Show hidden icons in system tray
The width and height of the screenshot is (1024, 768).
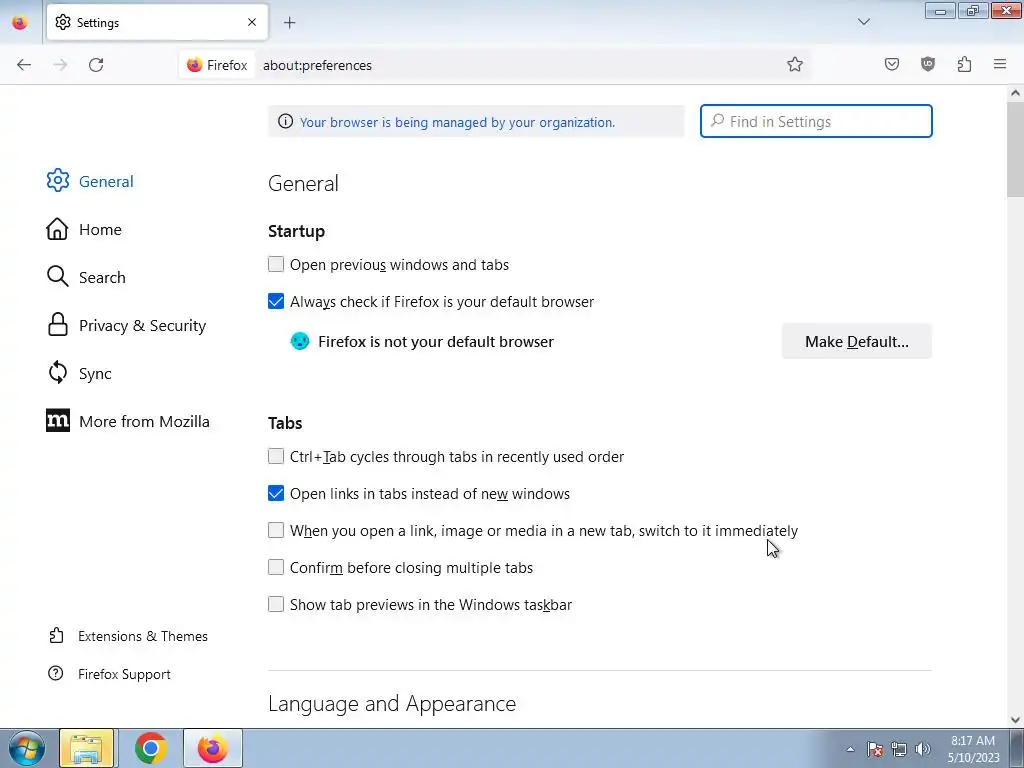coord(850,749)
